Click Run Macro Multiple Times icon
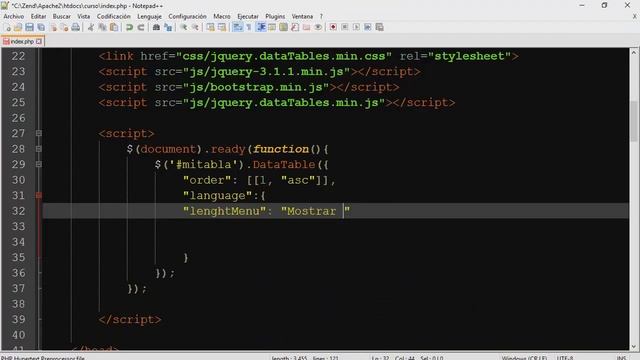The height and width of the screenshot is (360, 640). (367, 27)
